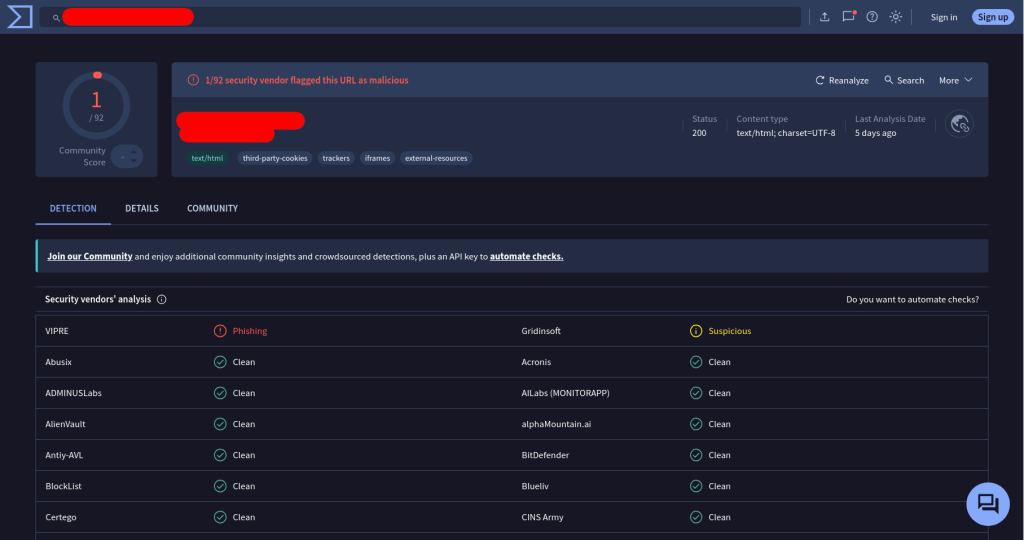Open the notifications chat icon

coord(848,16)
